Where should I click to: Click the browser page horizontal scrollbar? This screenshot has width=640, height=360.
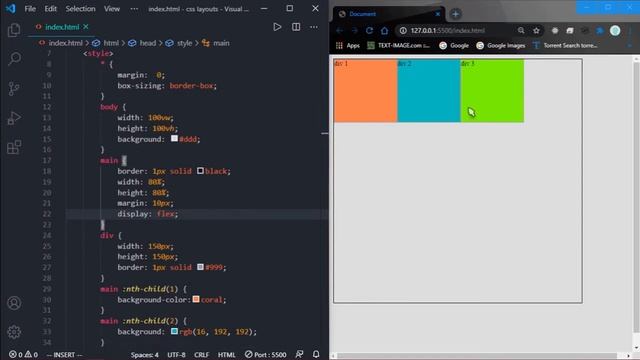coord(477,356)
